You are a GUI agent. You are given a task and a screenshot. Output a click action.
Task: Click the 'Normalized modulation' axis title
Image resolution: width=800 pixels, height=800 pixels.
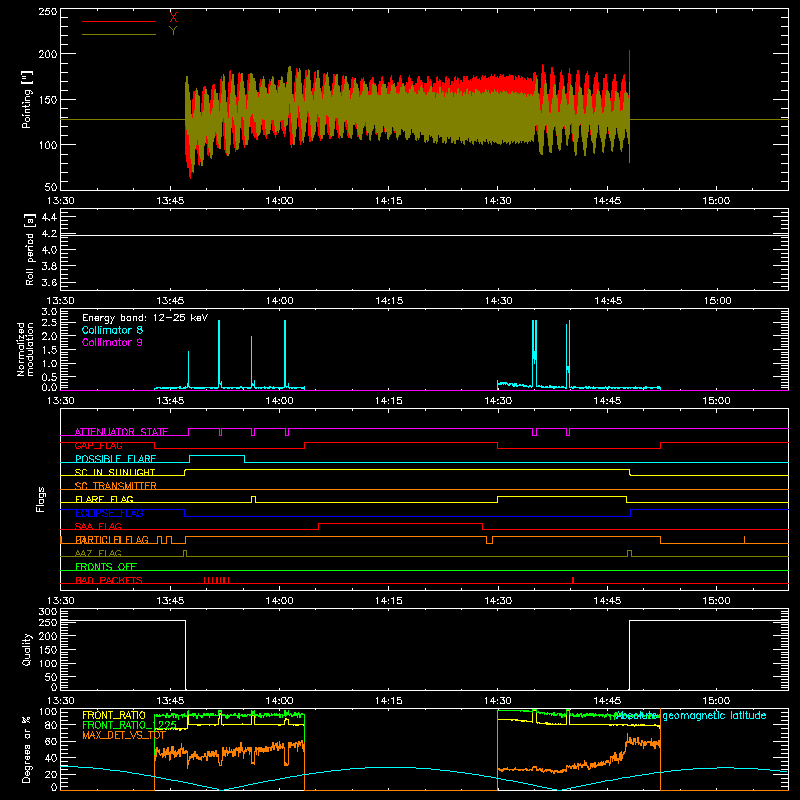click(24, 349)
